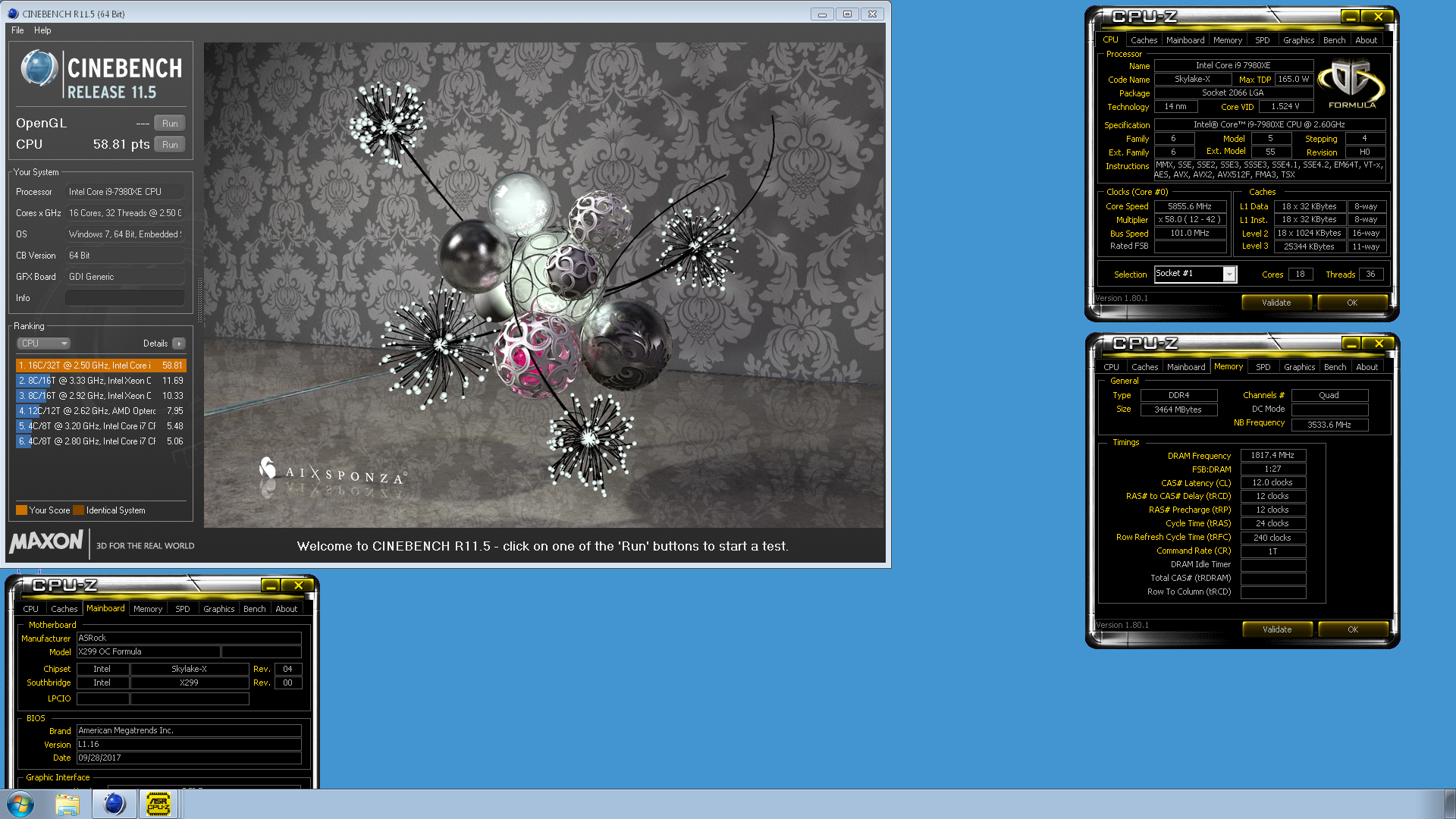Select ranking entry 12C/12T AMD Opteron

coord(101,411)
